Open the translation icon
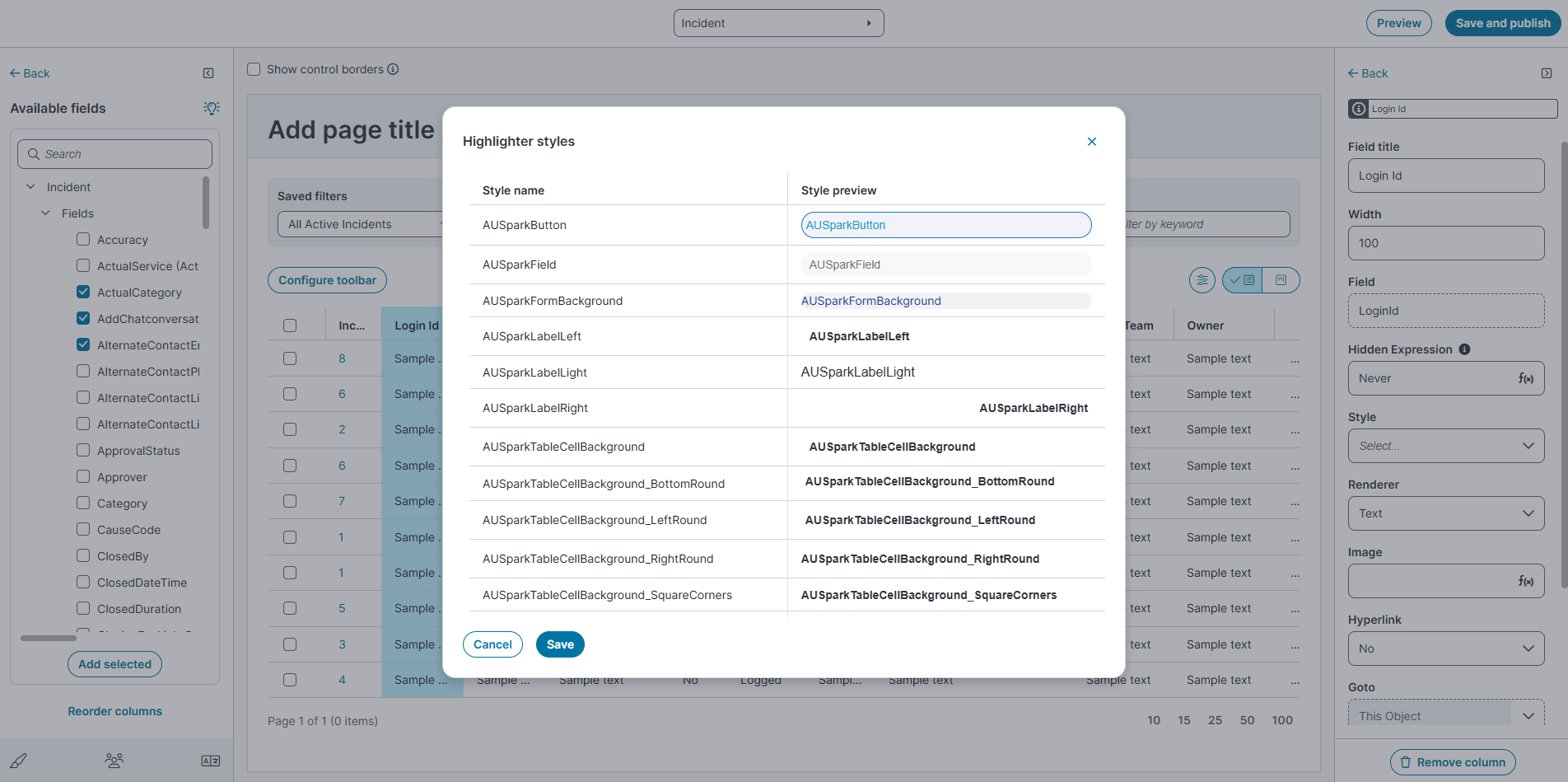This screenshot has height=782, width=1568. (x=211, y=761)
